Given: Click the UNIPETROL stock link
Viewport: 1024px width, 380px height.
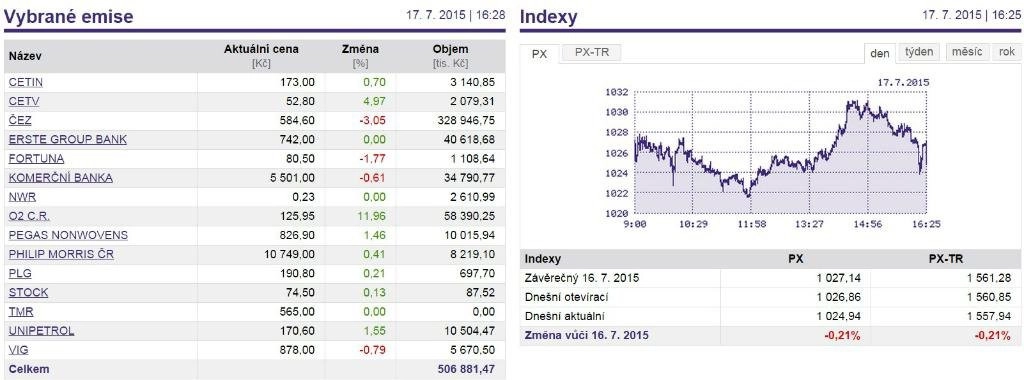Looking at the screenshot, I should [41, 330].
